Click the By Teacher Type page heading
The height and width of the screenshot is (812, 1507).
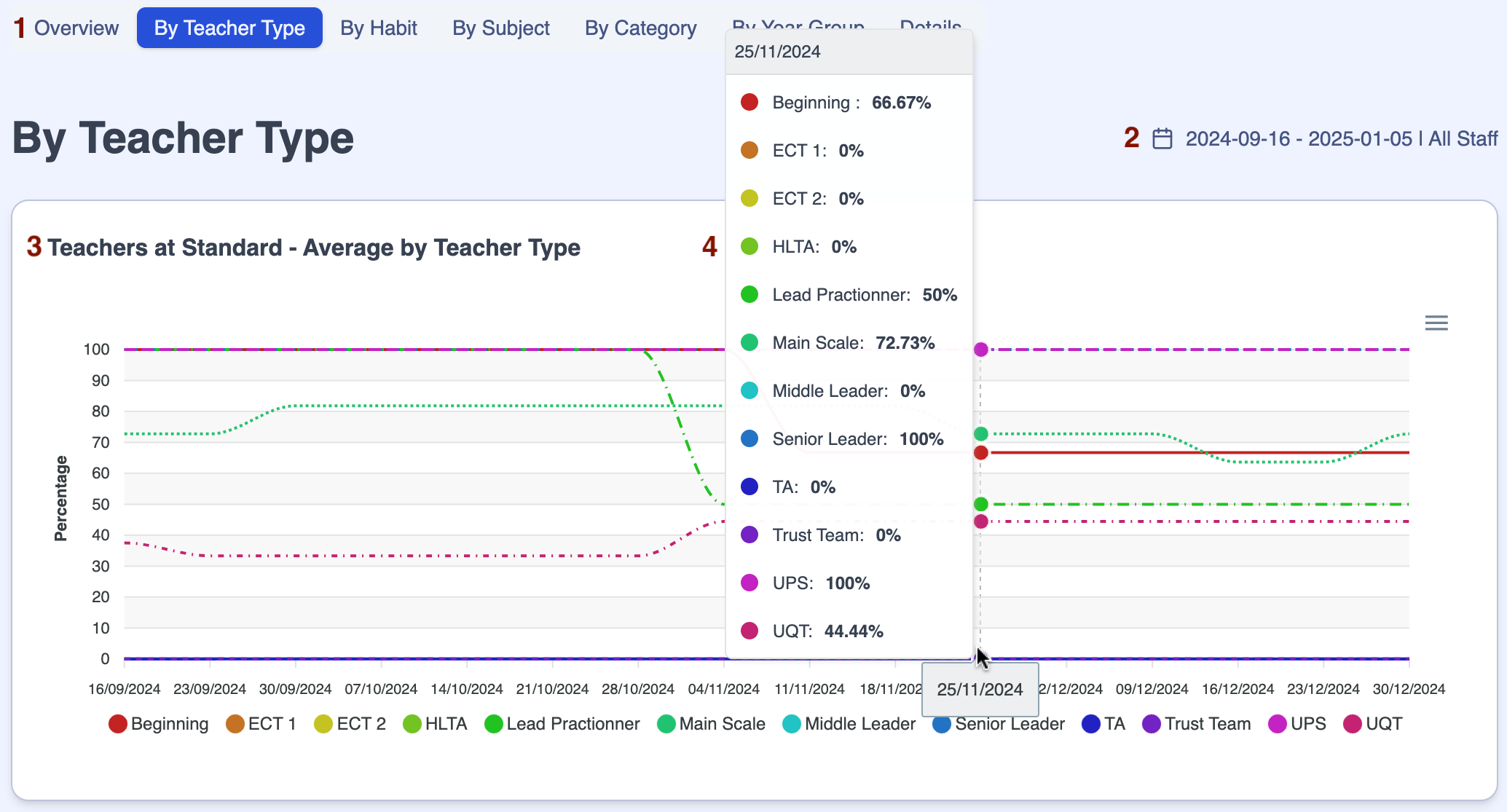tap(183, 138)
